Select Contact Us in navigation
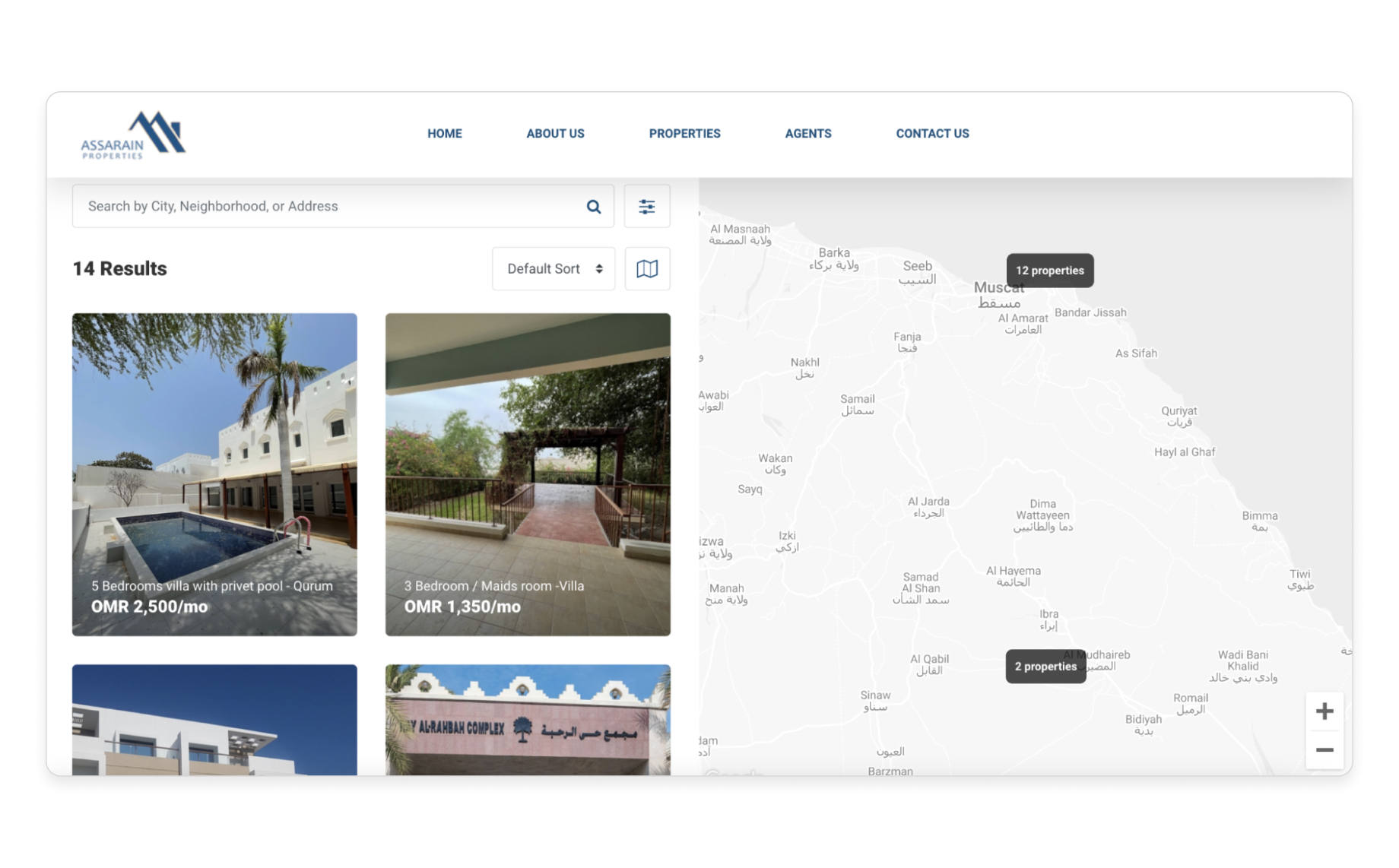 tap(932, 134)
